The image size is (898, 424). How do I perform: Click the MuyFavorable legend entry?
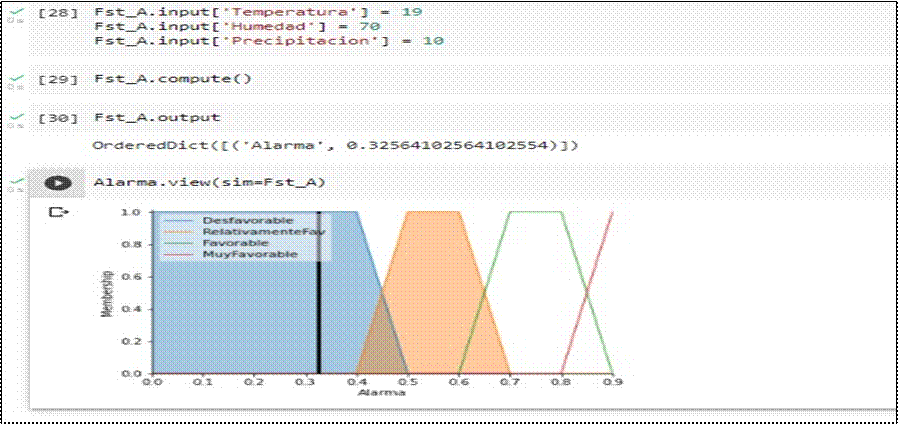[x=249, y=254]
